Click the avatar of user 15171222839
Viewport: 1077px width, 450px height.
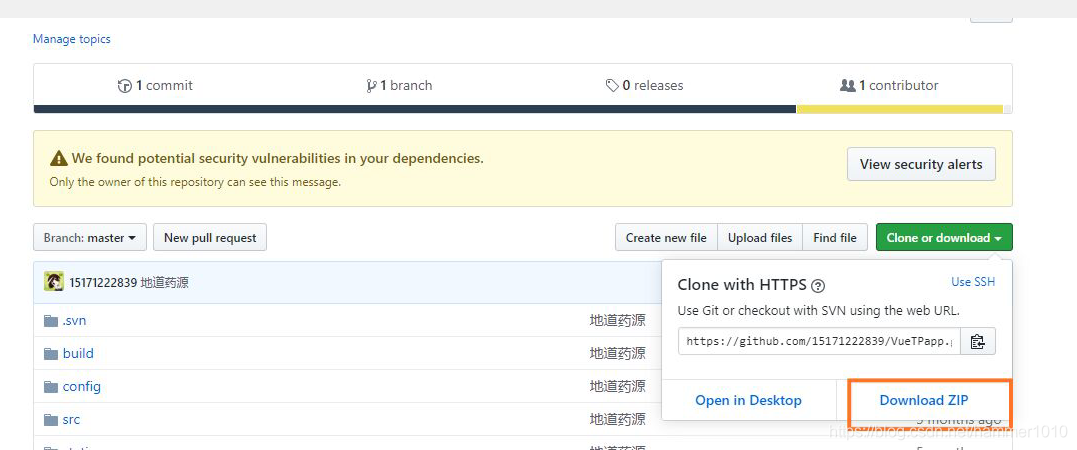pos(54,282)
